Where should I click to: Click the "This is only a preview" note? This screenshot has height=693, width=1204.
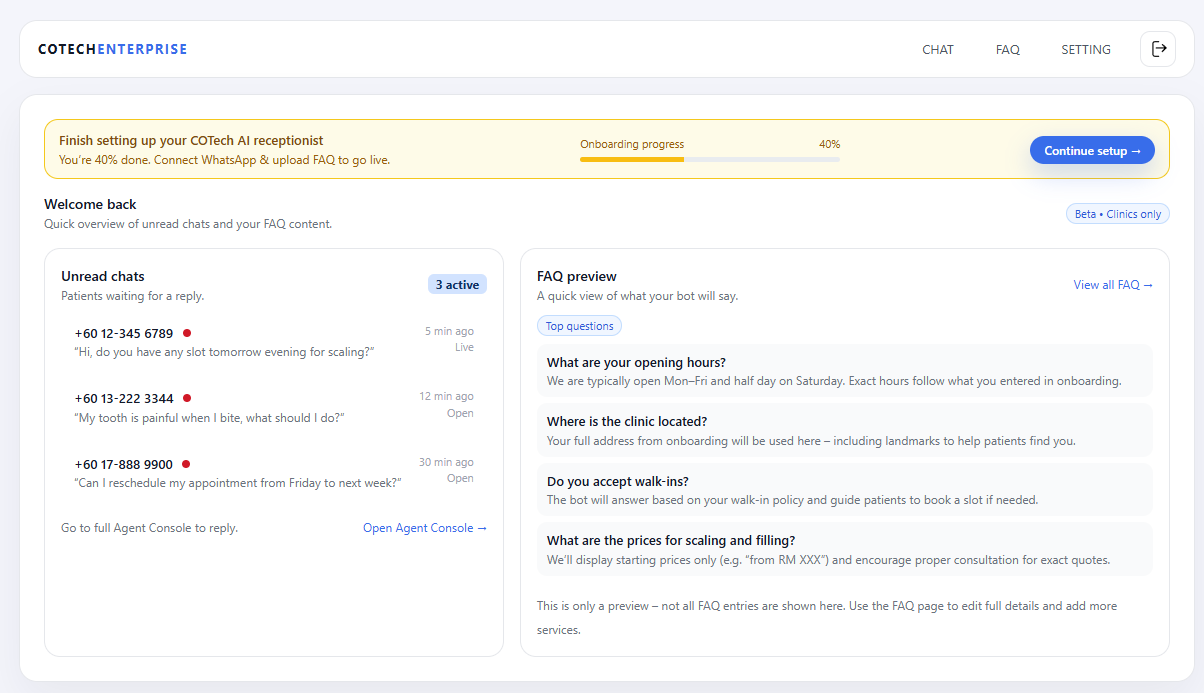pos(827,618)
